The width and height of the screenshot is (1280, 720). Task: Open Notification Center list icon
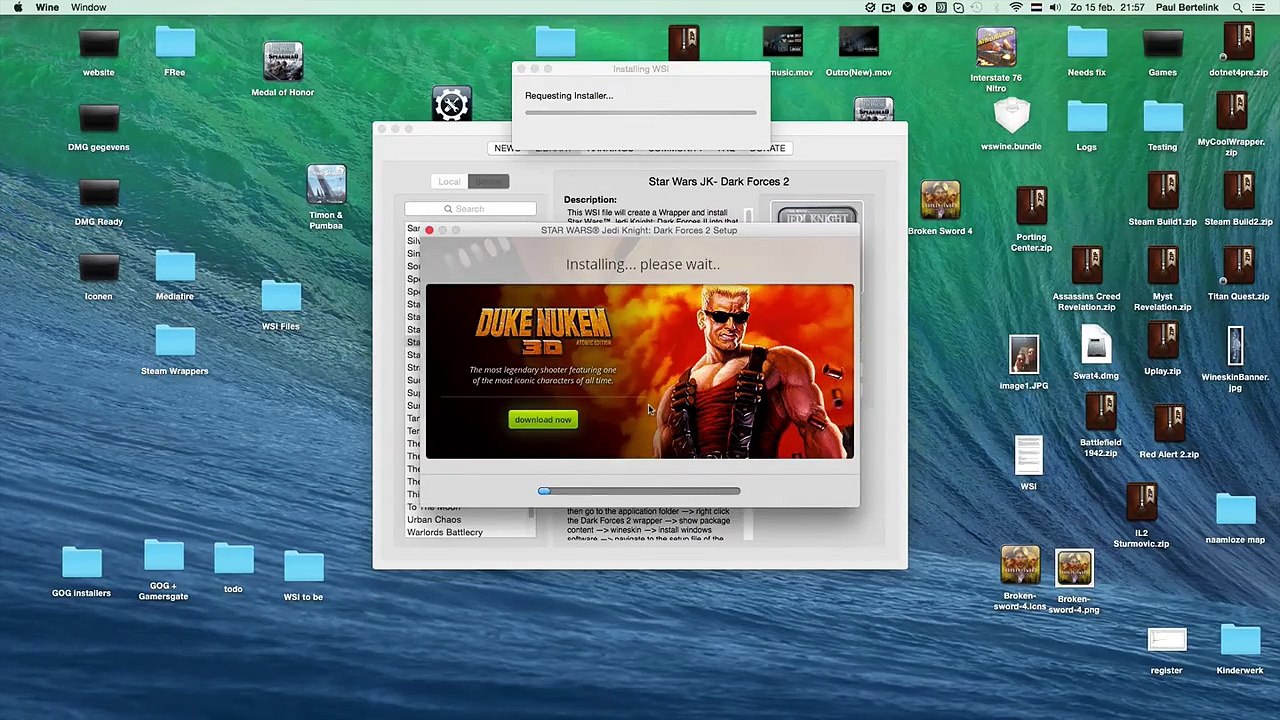point(1258,8)
